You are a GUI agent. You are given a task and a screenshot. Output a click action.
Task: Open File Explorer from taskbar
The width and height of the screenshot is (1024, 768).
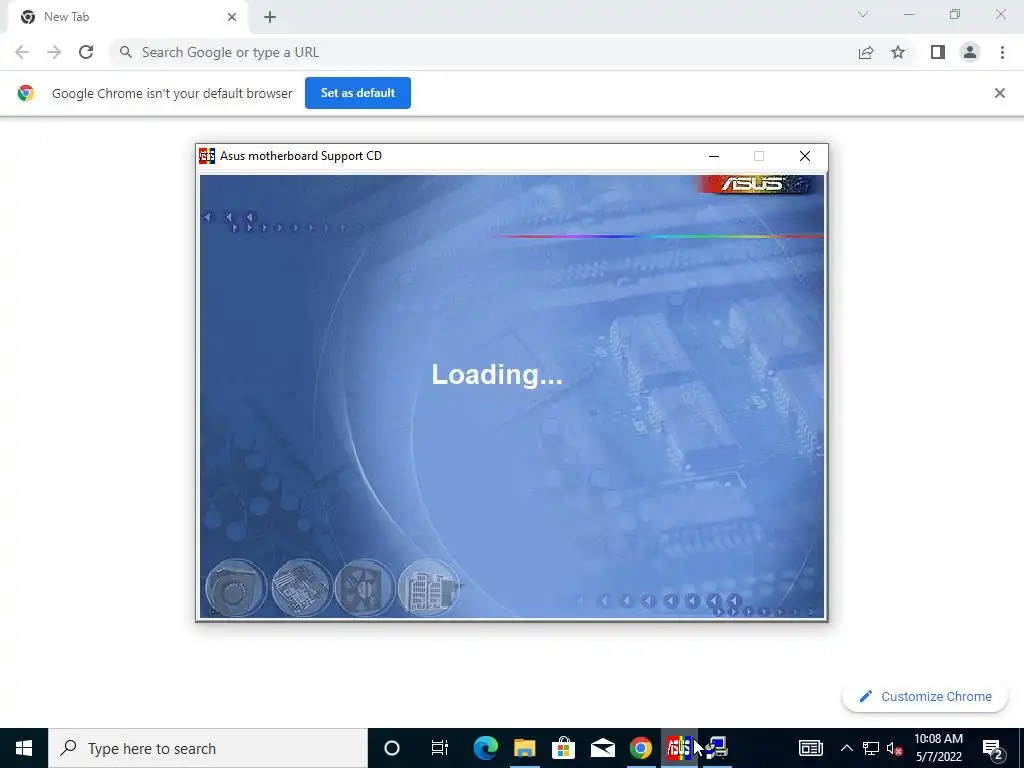524,748
